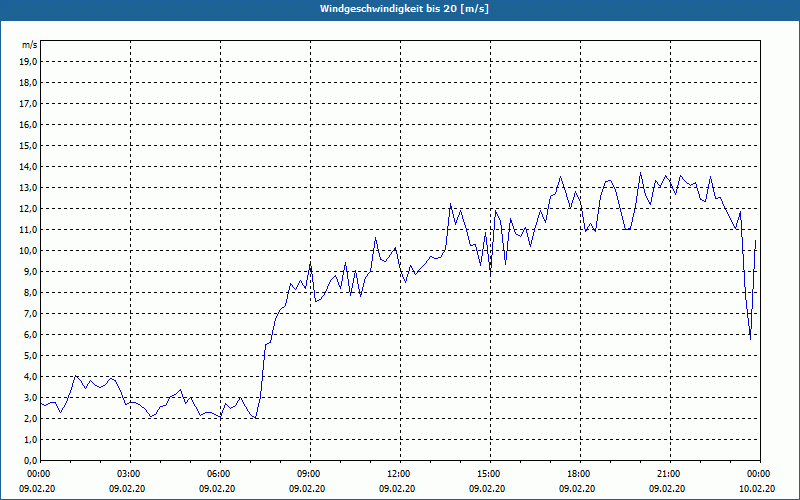This screenshot has width=800, height=500.
Task: Click the '18,0' y-axis value
Action: point(28,83)
